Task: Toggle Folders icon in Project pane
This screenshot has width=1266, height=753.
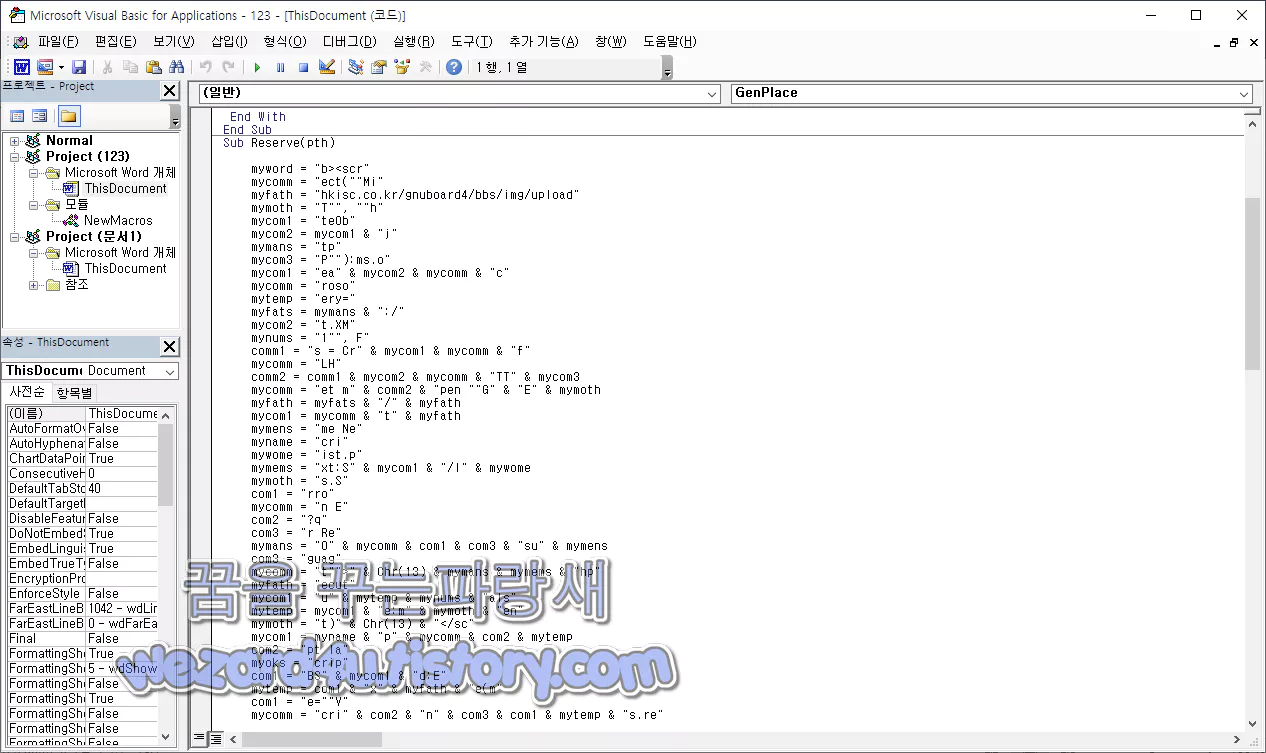Action: click(x=68, y=116)
